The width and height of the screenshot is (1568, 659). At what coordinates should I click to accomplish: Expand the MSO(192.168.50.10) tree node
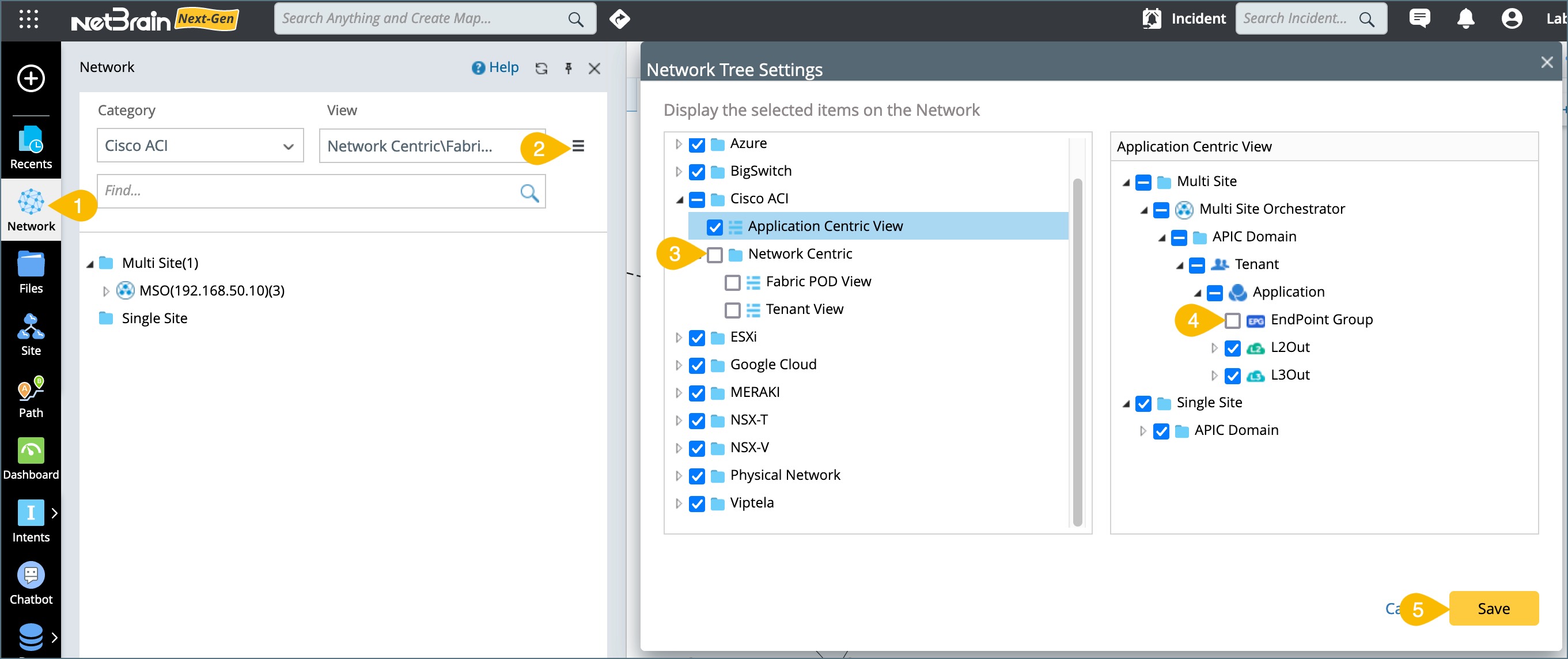click(x=106, y=291)
